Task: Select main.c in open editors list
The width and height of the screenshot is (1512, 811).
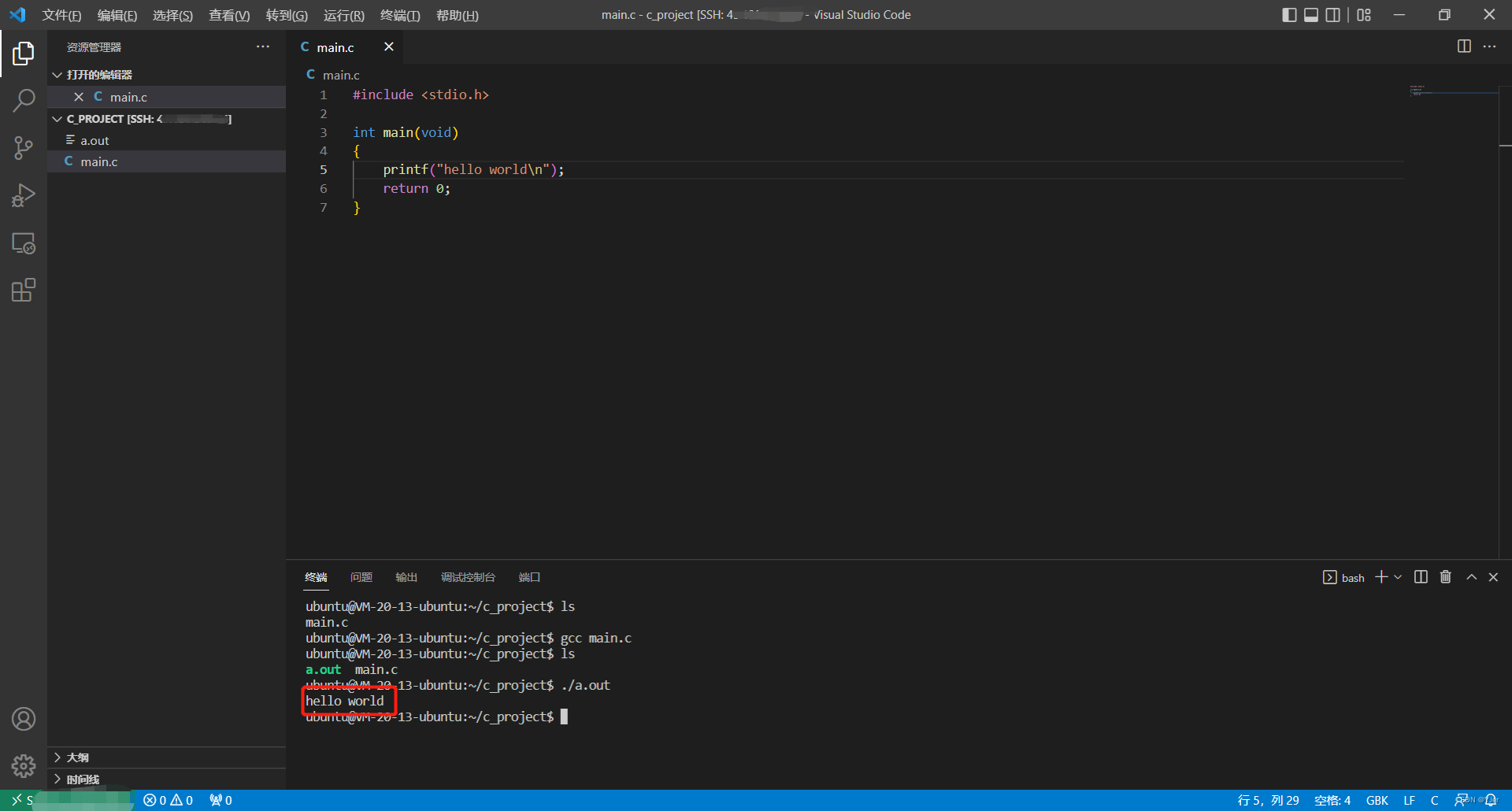Action: [166, 97]
